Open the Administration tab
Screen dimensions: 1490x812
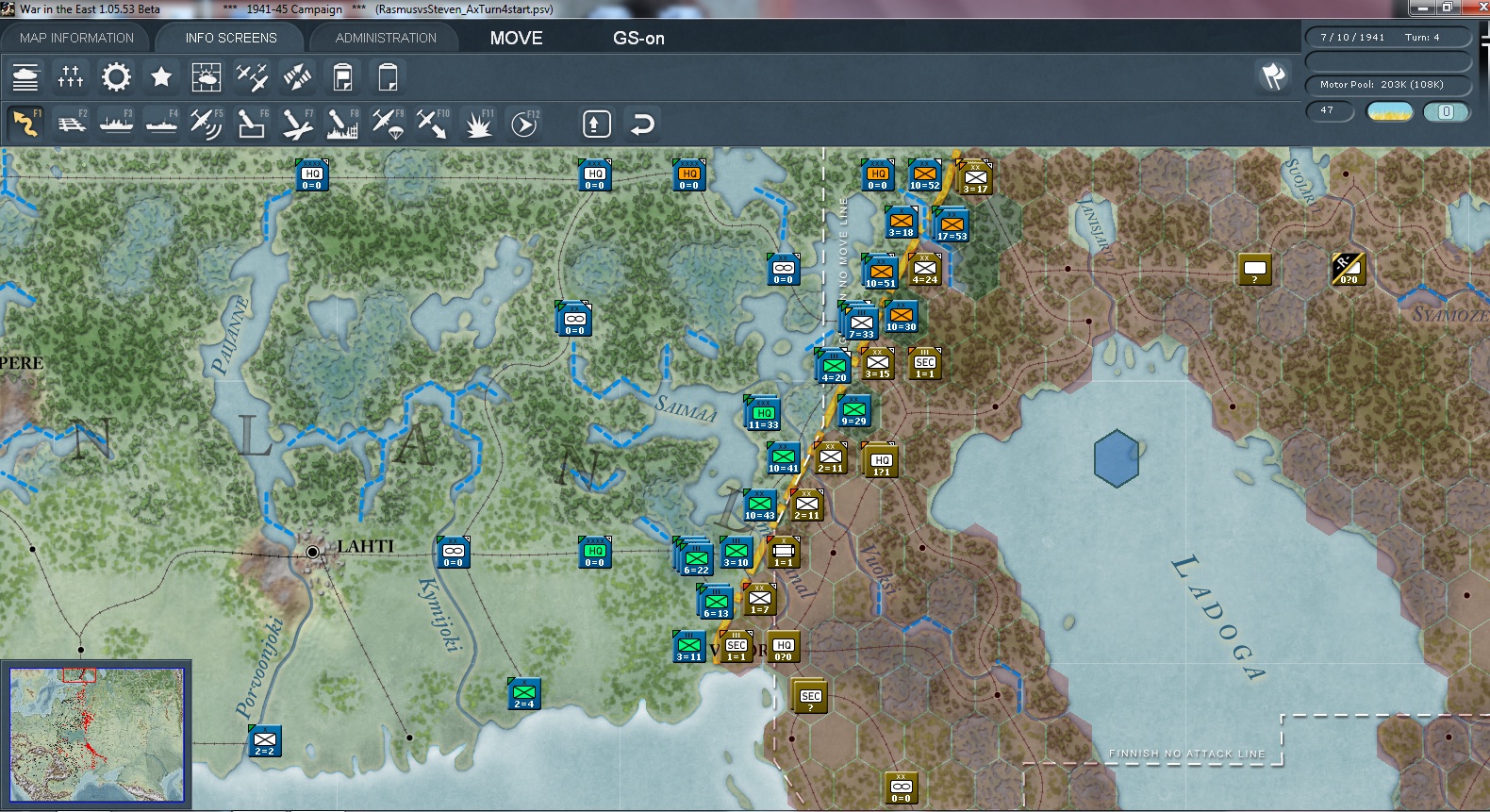(386, 38)
